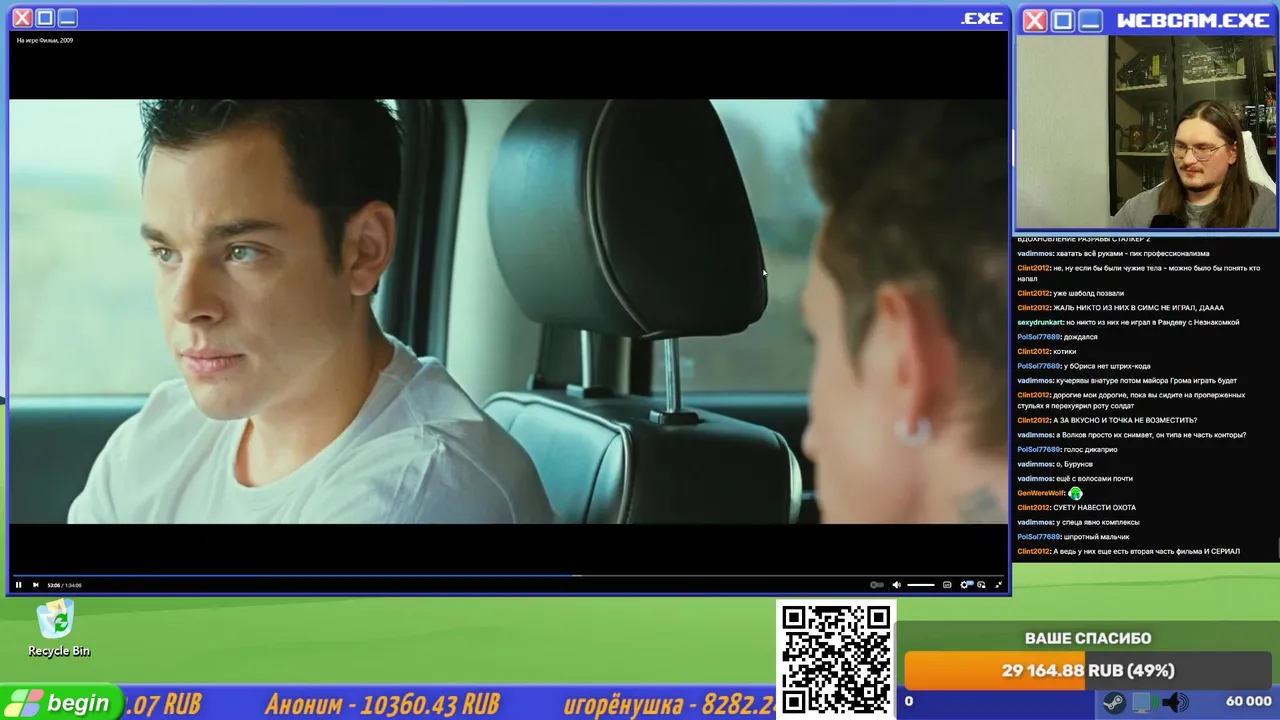Click chat message 'дождался'
This screenshot has height=720, width=1280.
point(1080,337)
